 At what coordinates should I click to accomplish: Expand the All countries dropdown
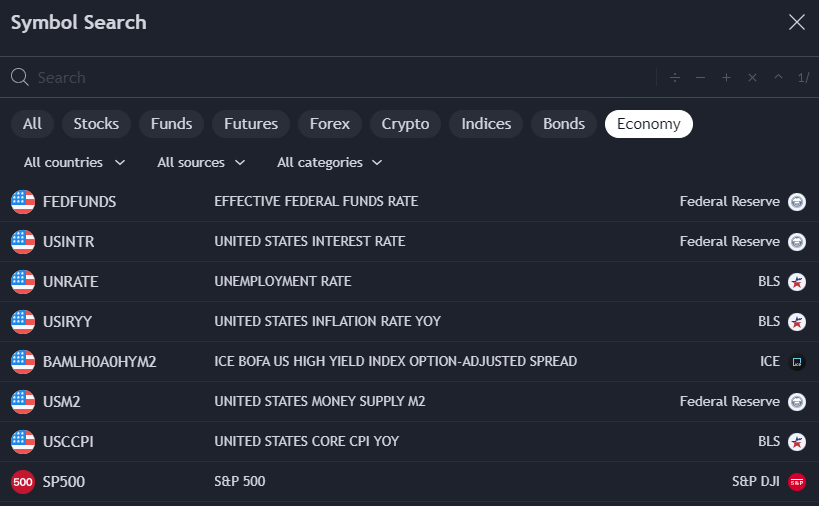click(75, 162)
